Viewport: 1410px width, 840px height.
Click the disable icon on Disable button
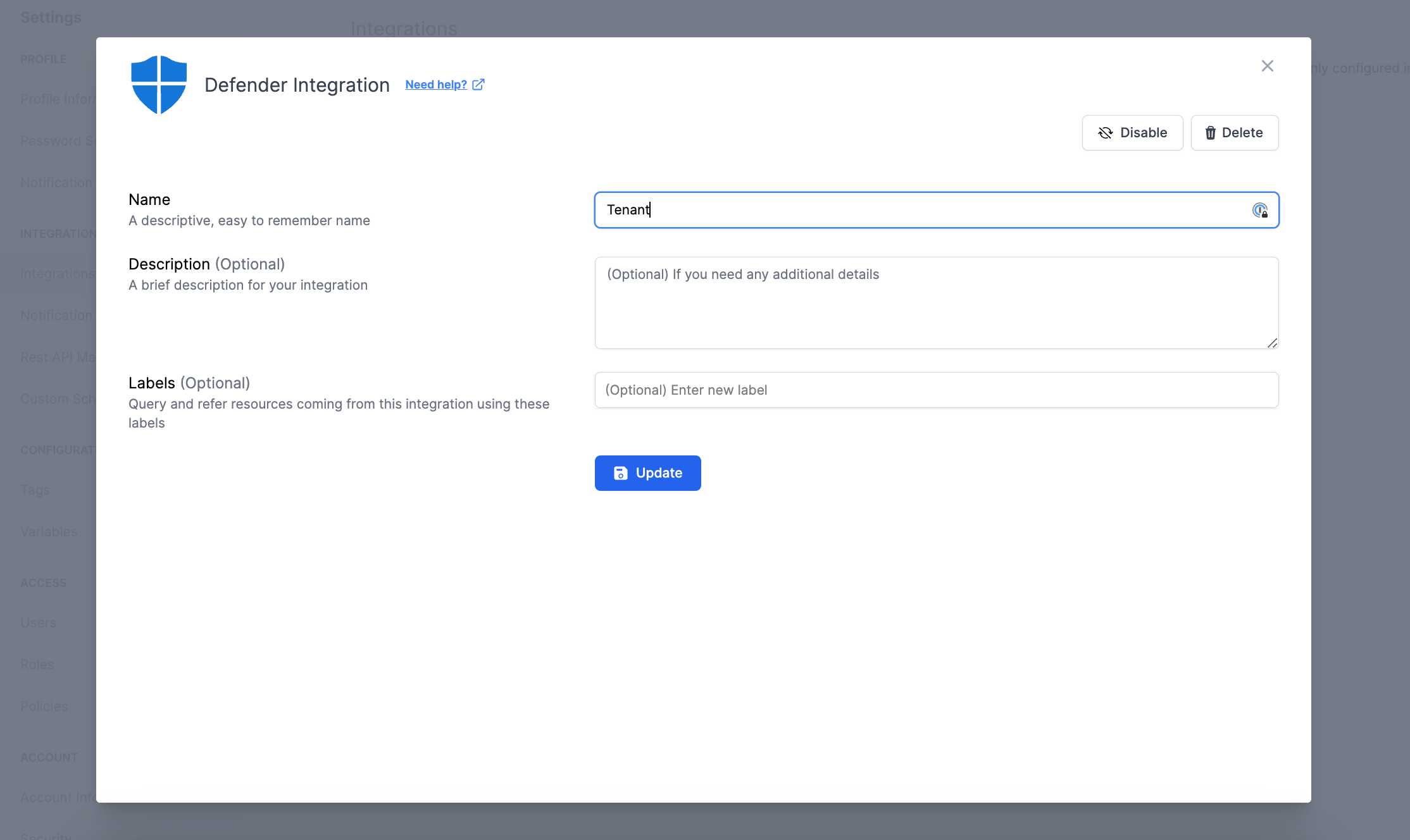point(1105,133)
